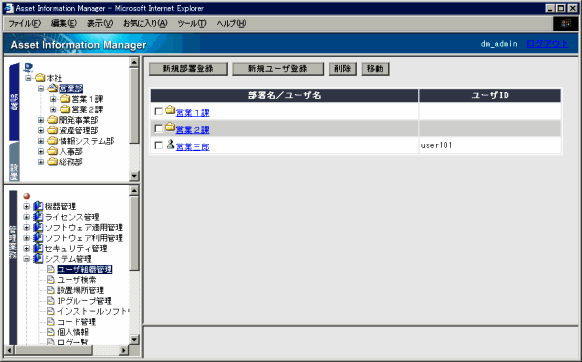Viewport: 582px width, 362px height.
Task: Expand the 営業1課 tree node
Action: pyautogui.click(x=53, y=99)
